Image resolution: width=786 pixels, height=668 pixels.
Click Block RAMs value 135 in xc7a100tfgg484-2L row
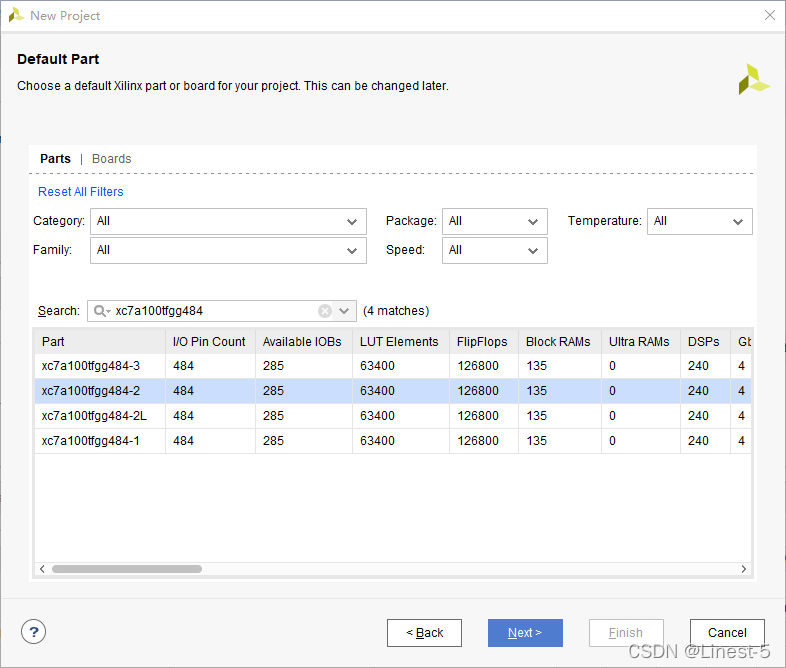[x=536, y=416]
